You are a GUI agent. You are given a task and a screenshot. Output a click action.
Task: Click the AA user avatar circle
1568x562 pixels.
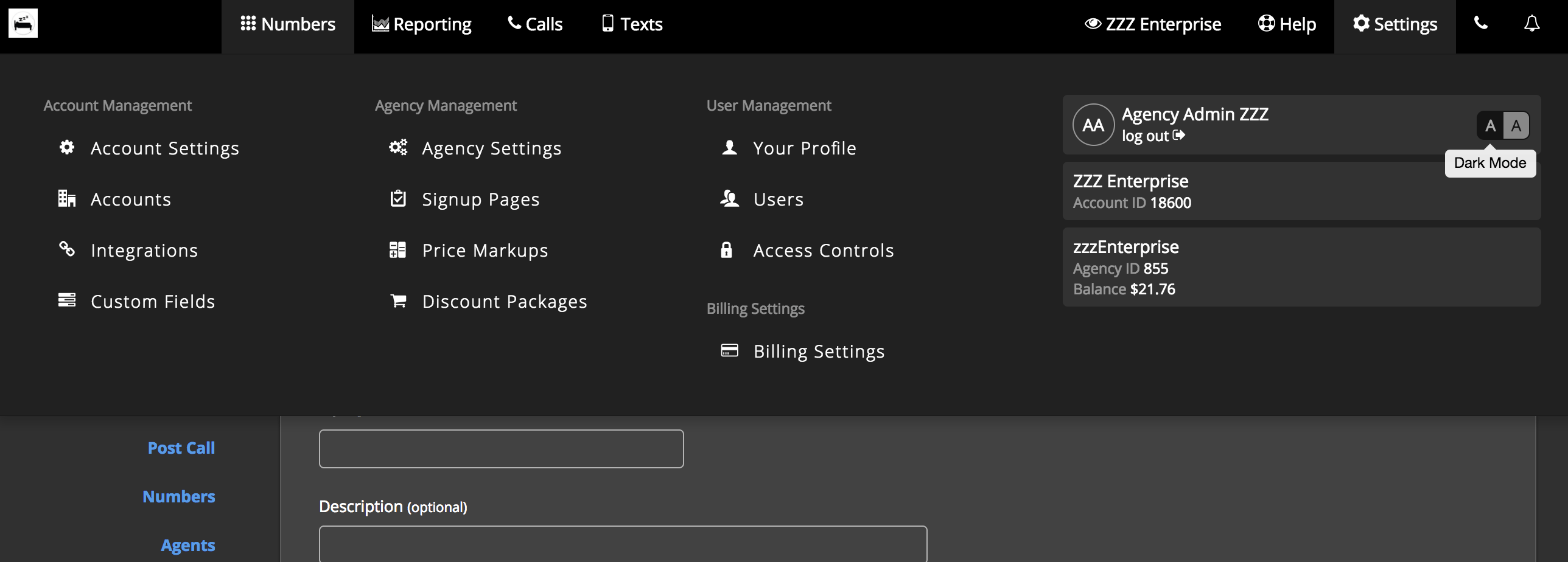tap(1093, 125)
